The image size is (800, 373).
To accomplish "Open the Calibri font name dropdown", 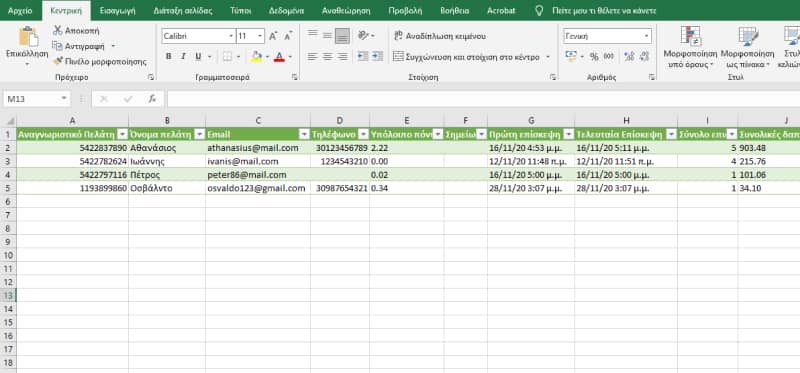I will click(231, 36).
